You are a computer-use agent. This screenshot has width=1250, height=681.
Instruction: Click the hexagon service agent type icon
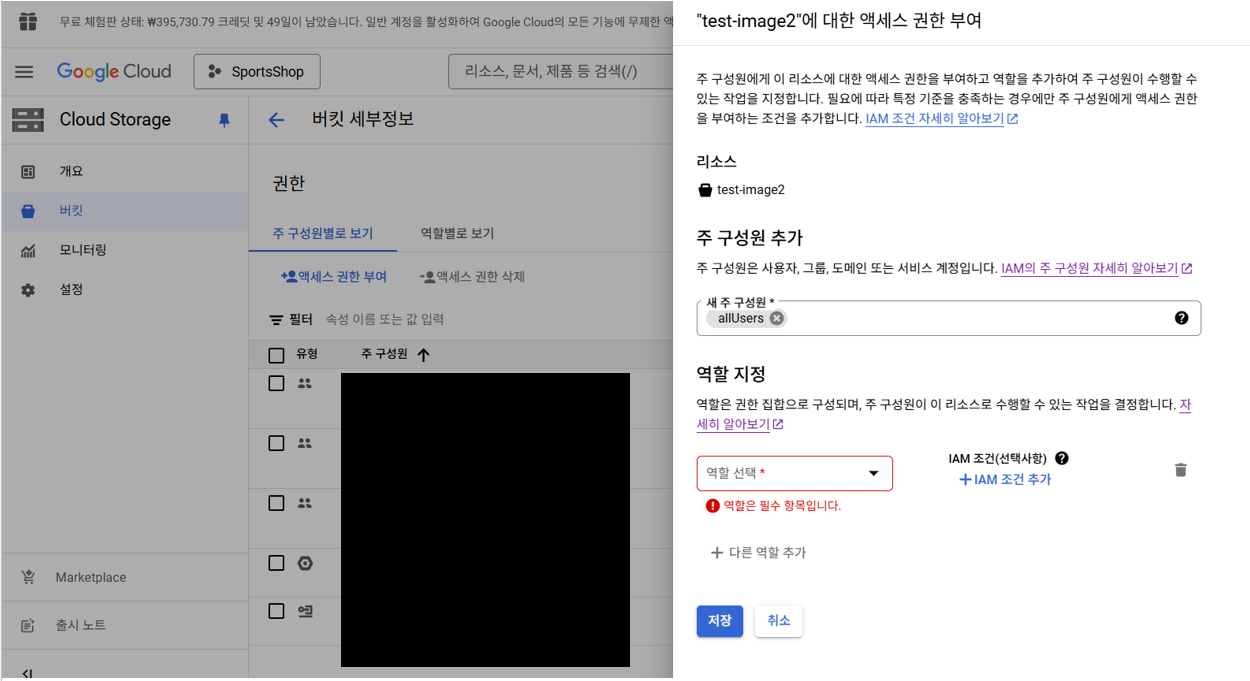point(305,563)
